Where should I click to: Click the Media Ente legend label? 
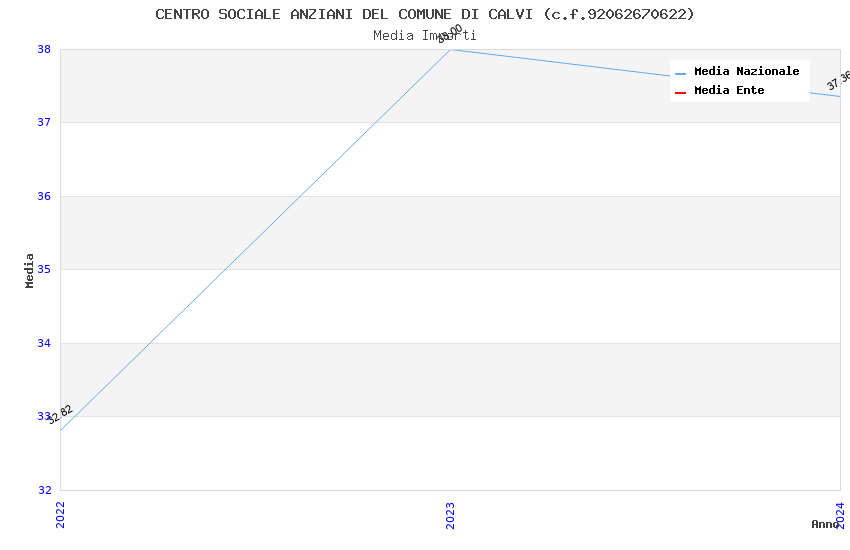point(729,90)
